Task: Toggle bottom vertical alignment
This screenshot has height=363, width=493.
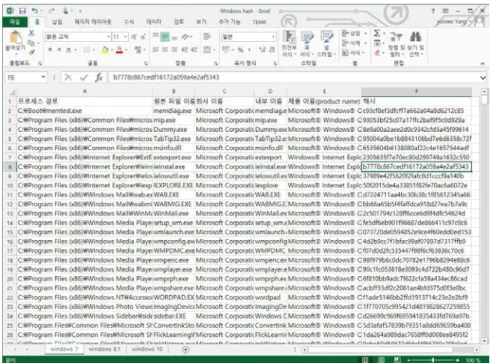Action: click(174, 37)
